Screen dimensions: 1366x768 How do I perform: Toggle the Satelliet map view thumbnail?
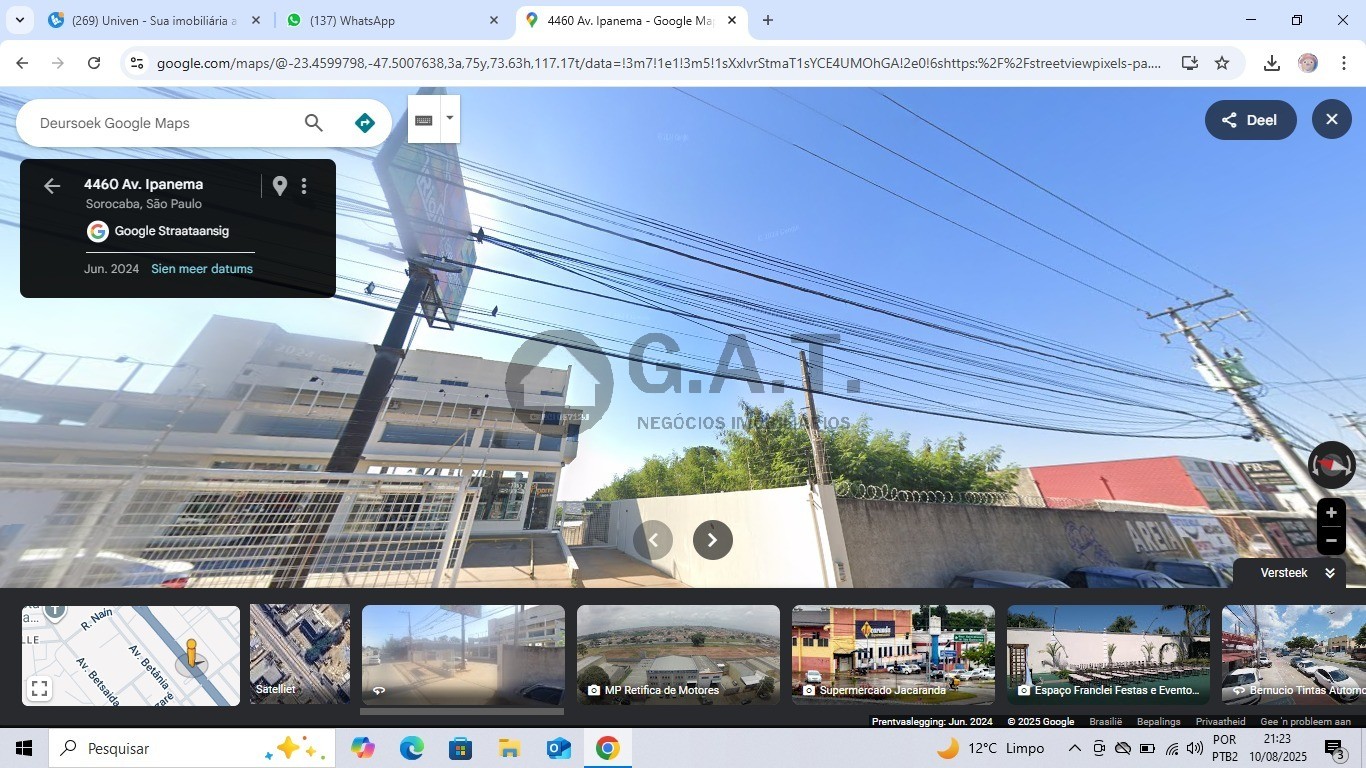pyautogui.click(x=299, y=654)
